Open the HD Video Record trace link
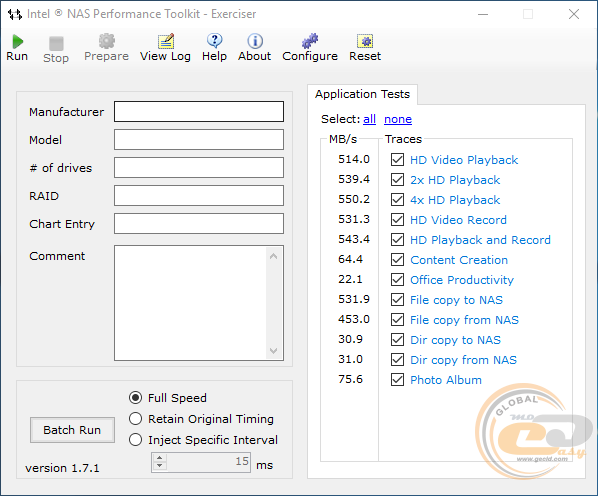598x496 pixels. (458, 220)
